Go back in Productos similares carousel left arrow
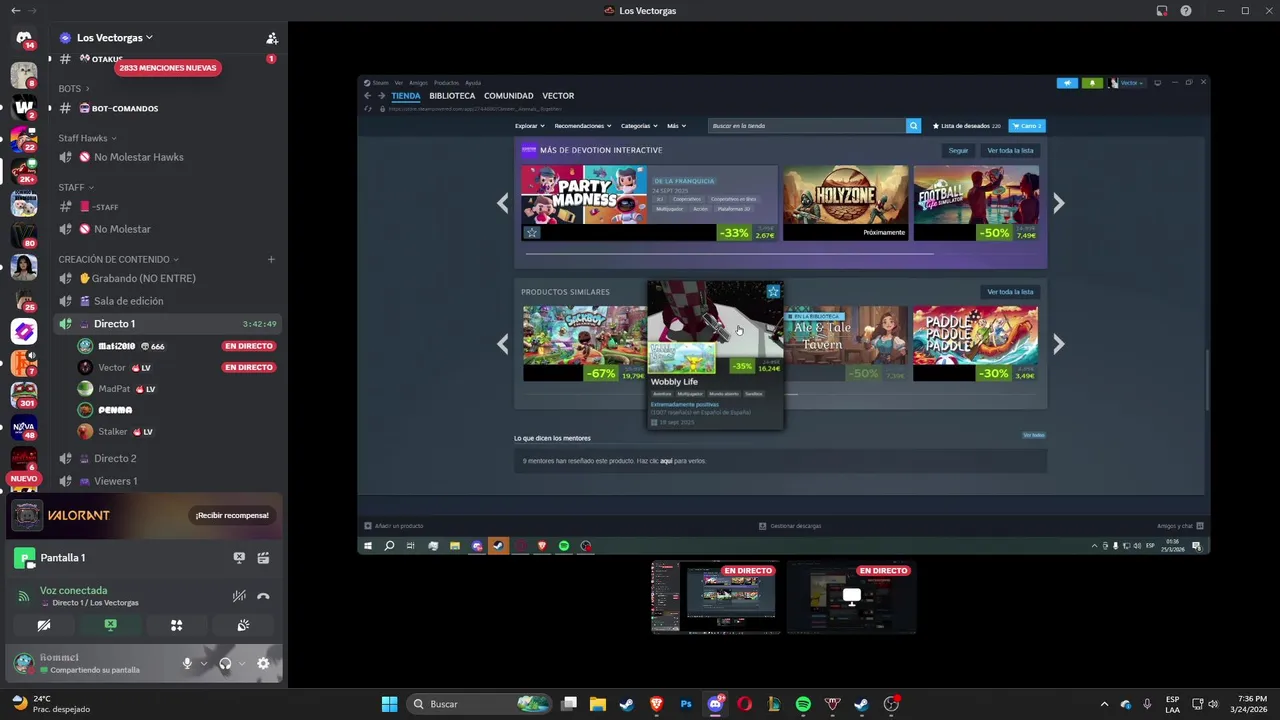1280x720 pixels. coord(503,344)
